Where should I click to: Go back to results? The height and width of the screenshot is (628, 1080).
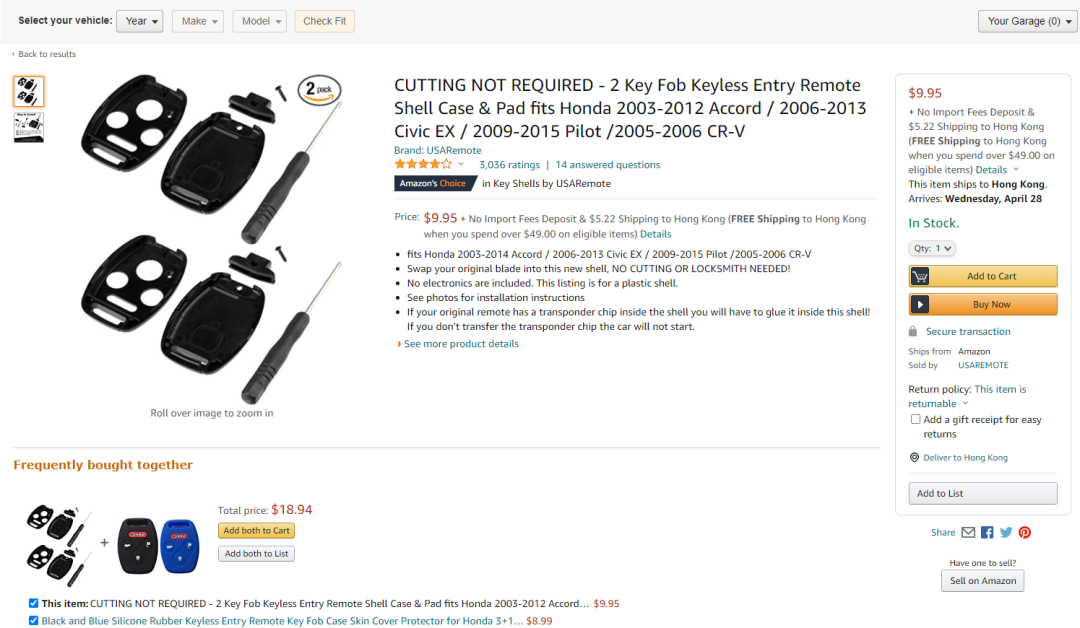44,54
